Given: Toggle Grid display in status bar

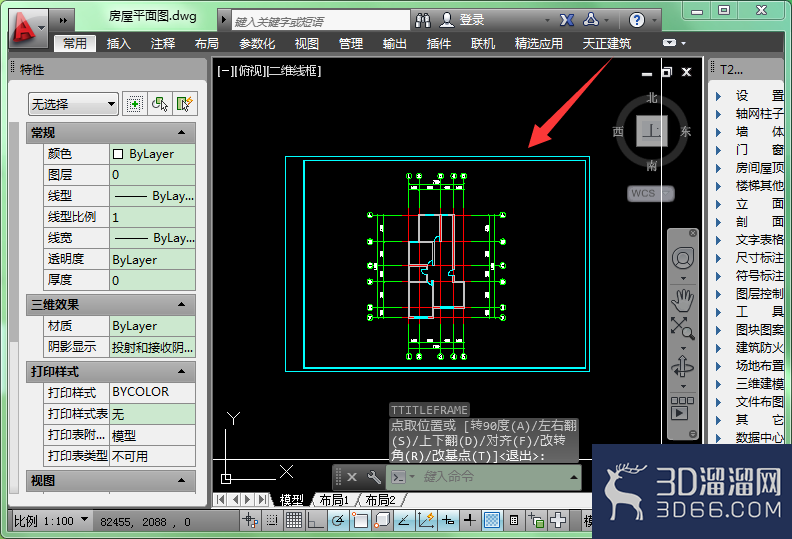Looking at the screenshot, I should pyautogui.click(x=294, y=520).
